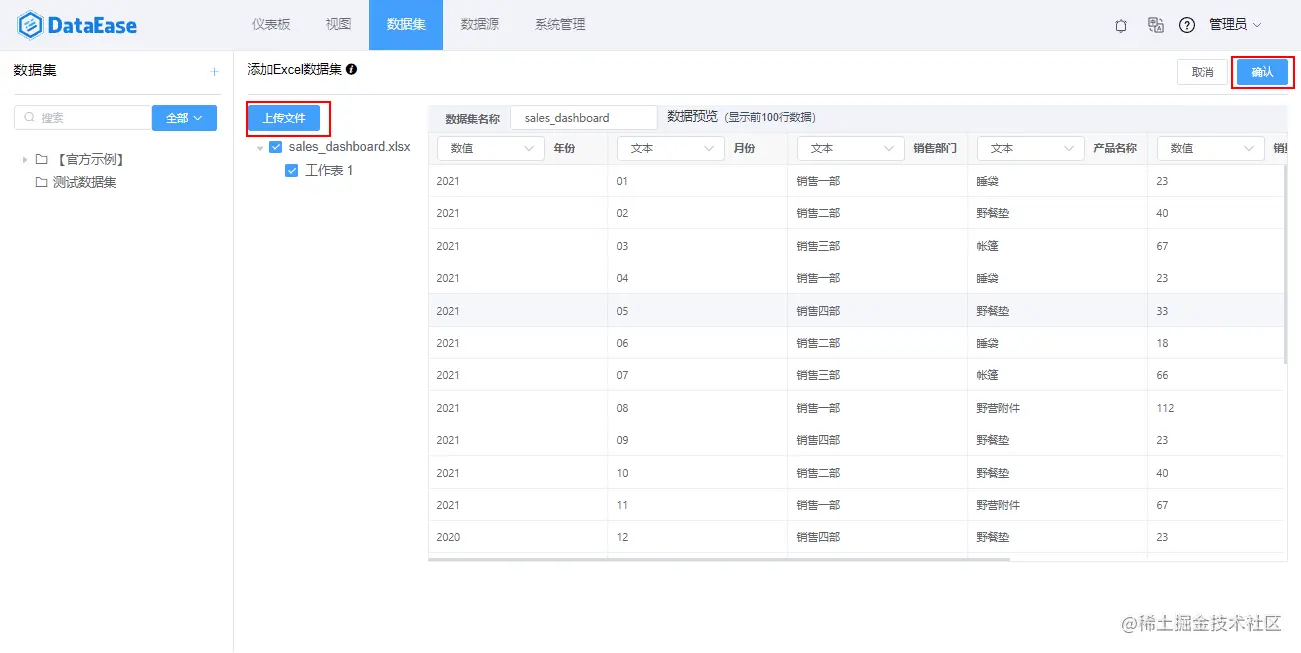
Task: Click the value cell 66
Action: [x=1162, y=375]
